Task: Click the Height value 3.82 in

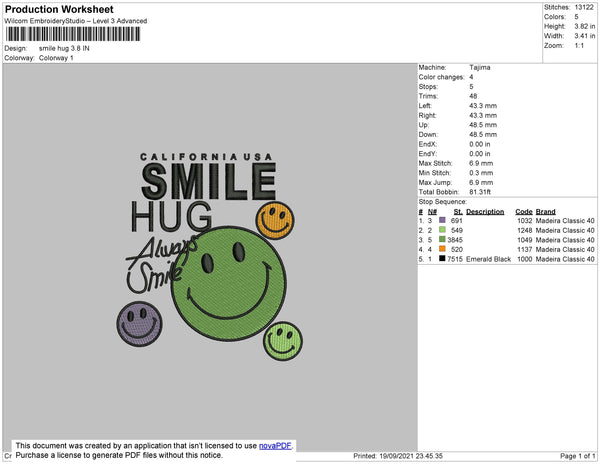Action: click(585, 26)
